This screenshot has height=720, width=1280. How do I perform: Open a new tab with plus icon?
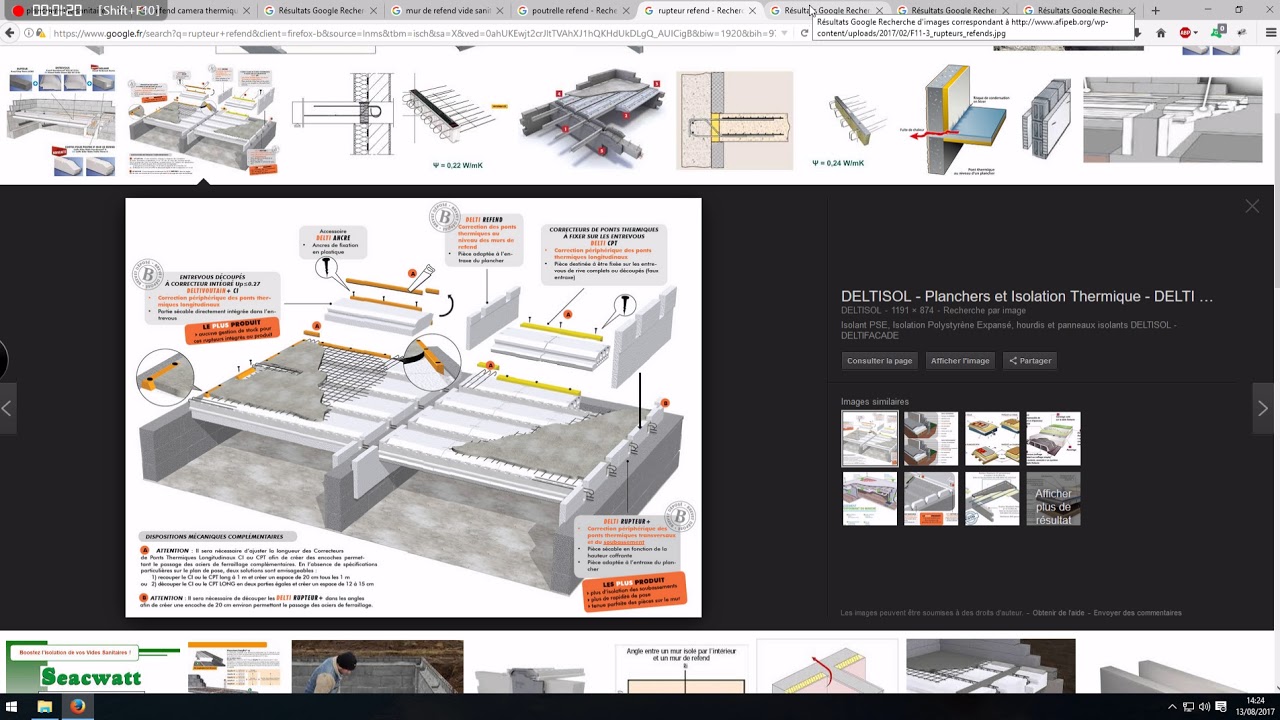(1155, 10)
